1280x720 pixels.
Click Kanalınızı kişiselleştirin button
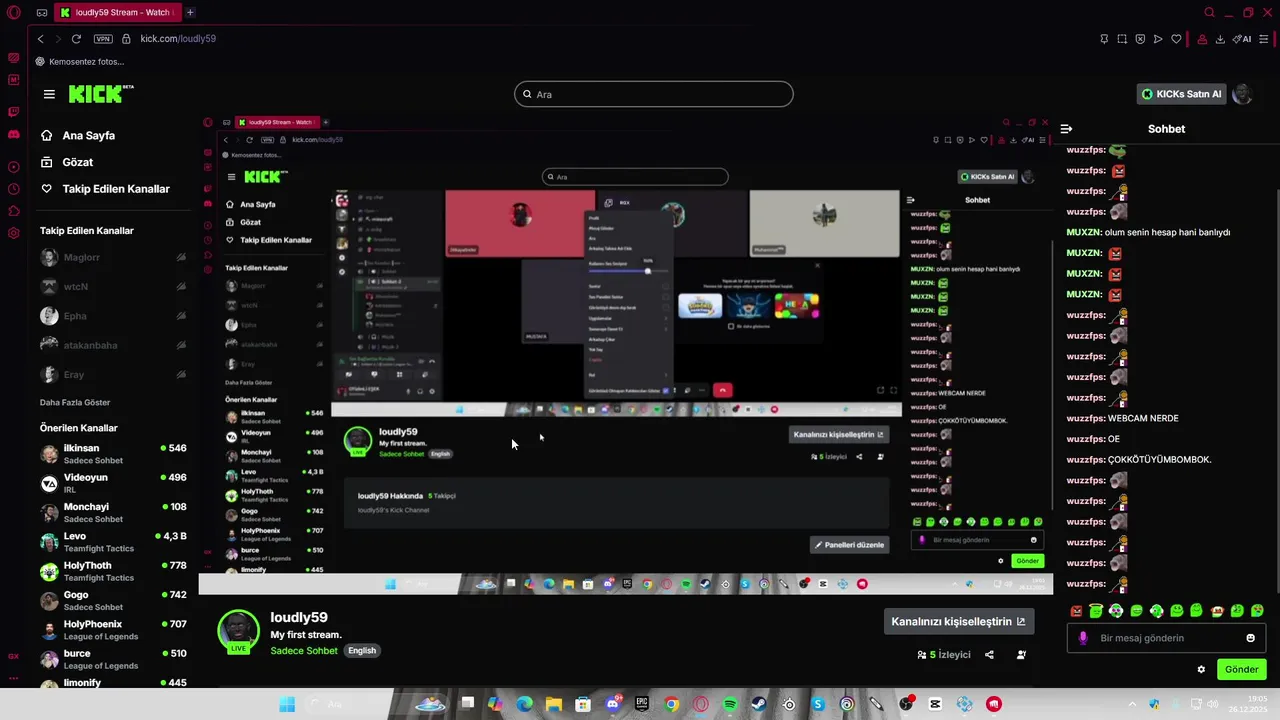[958, 621]
